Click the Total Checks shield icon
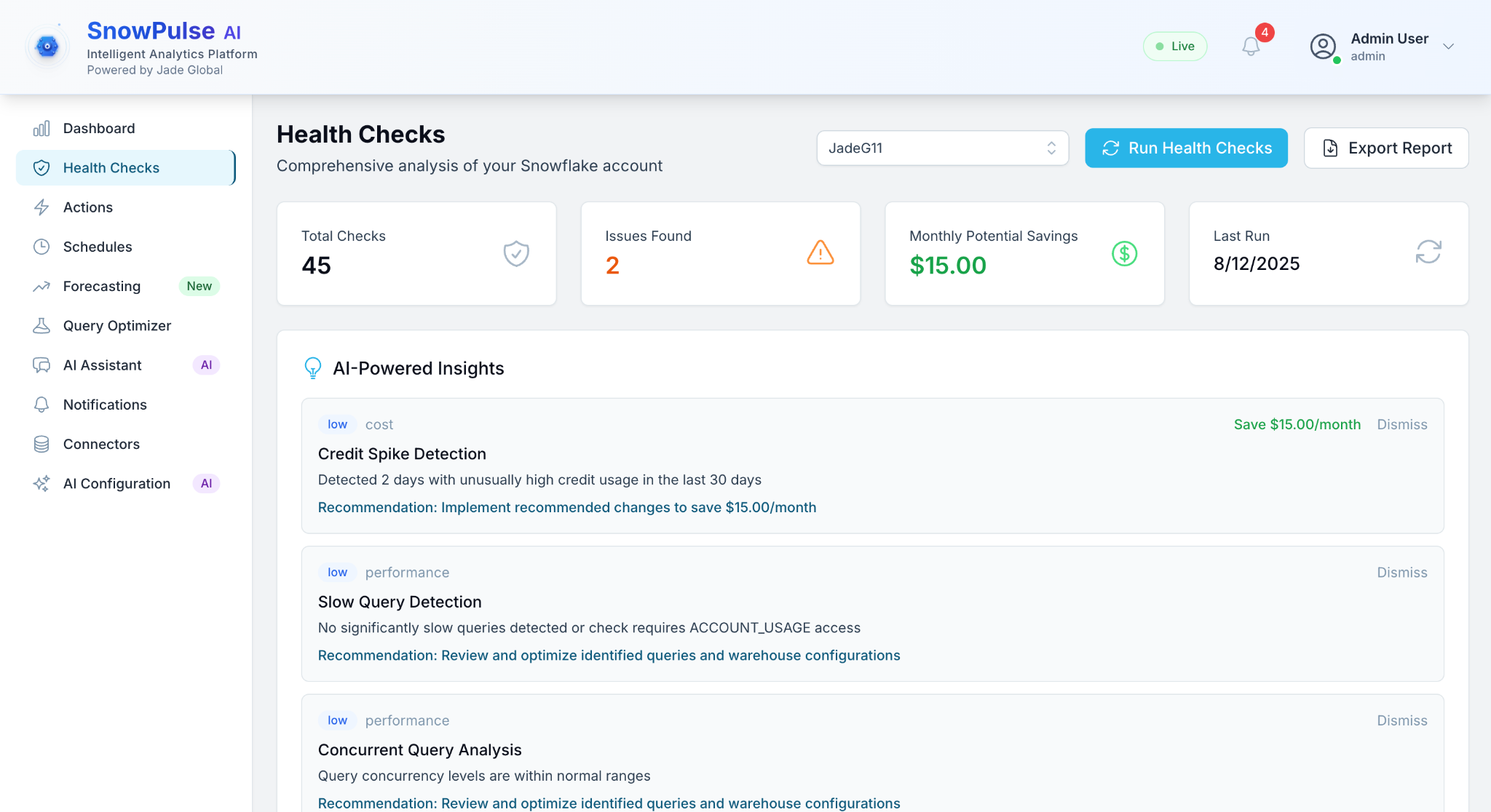Screen dimensions: 1491x812 click(x=516, y=253)
